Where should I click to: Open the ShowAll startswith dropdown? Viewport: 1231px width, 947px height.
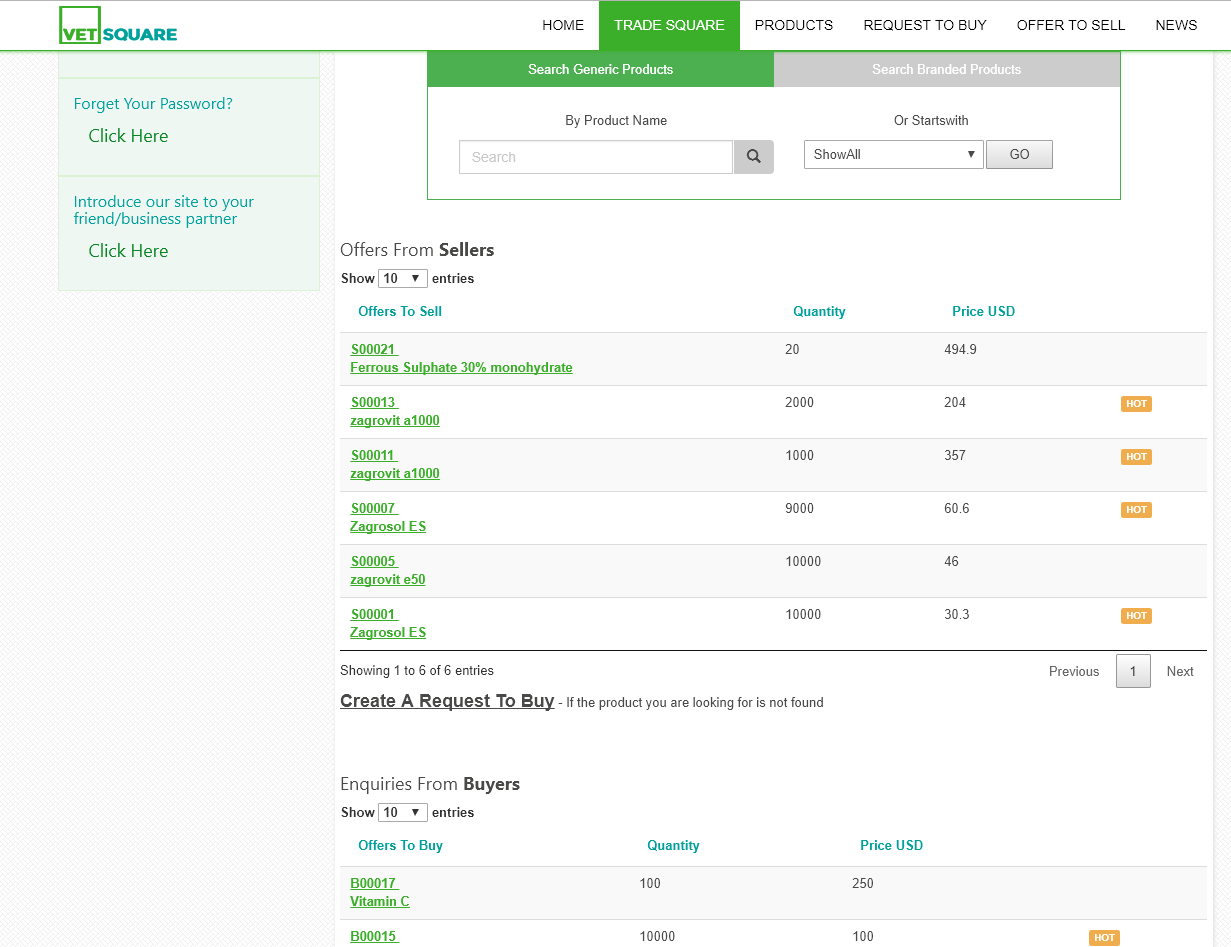pos(893,155)
